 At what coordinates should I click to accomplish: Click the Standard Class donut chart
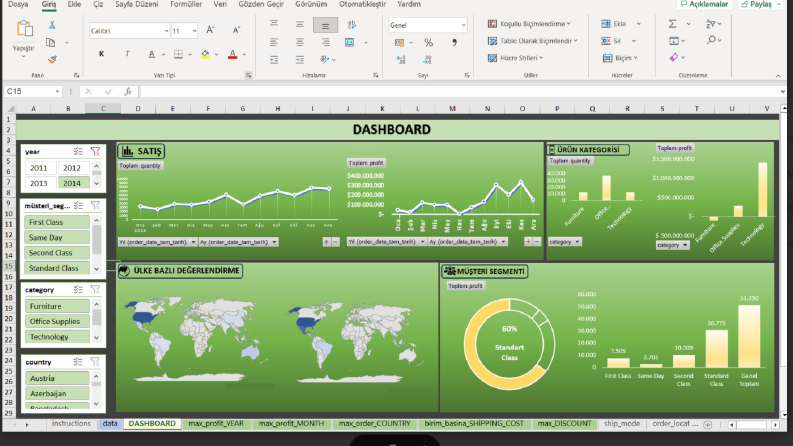(x=509, y=344)
